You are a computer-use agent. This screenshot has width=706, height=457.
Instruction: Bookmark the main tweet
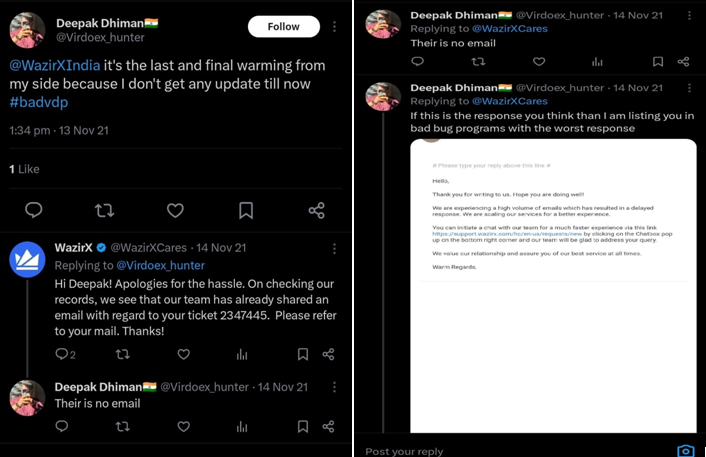point(246,210)
